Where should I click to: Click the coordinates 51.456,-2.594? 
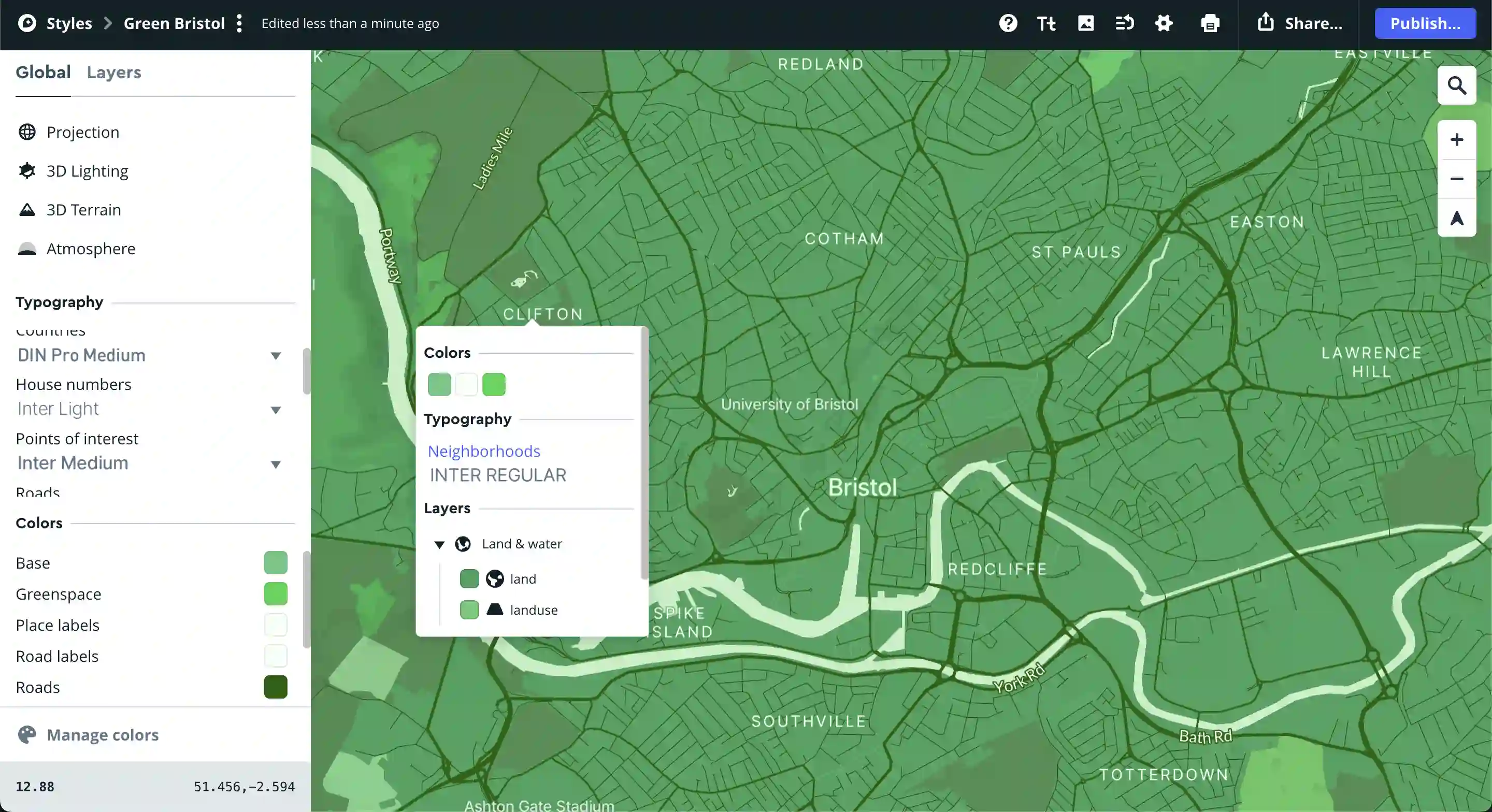click(244, 787)
